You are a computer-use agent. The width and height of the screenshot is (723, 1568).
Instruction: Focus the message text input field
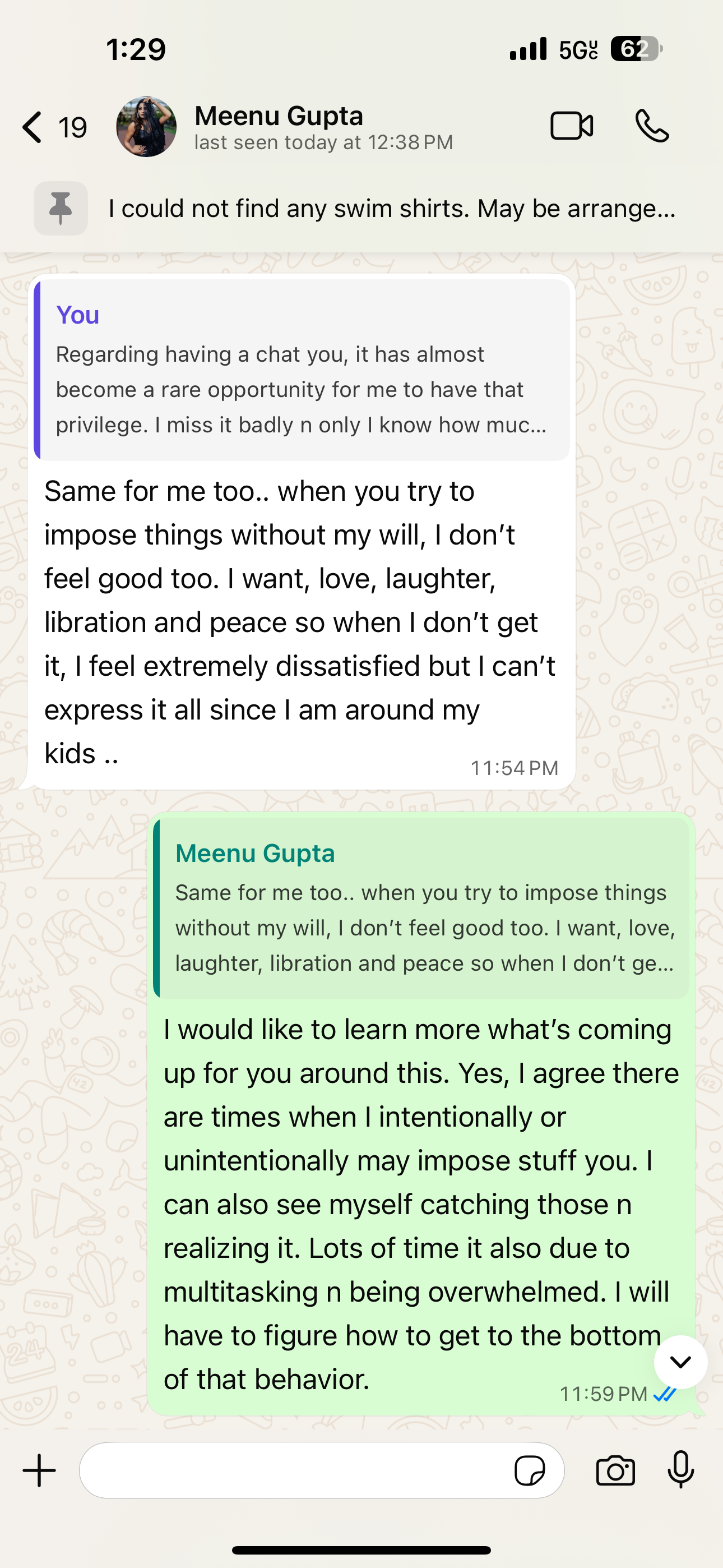pyautogui.click(x=292, y=1470)
